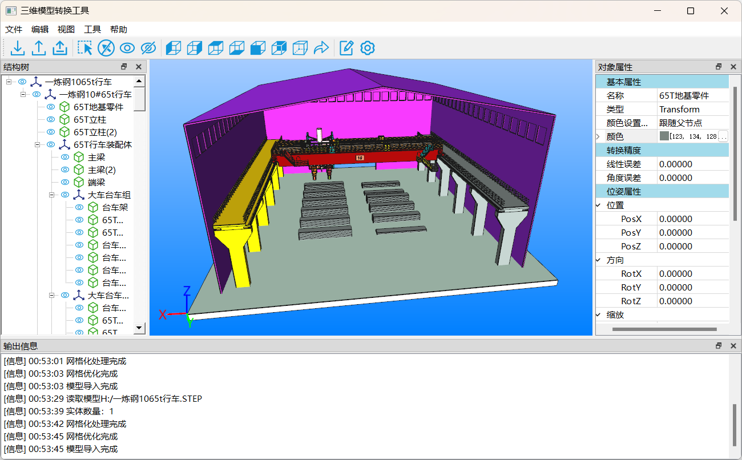
Task: Open the 工具 menu
Action: pos(92,30)
